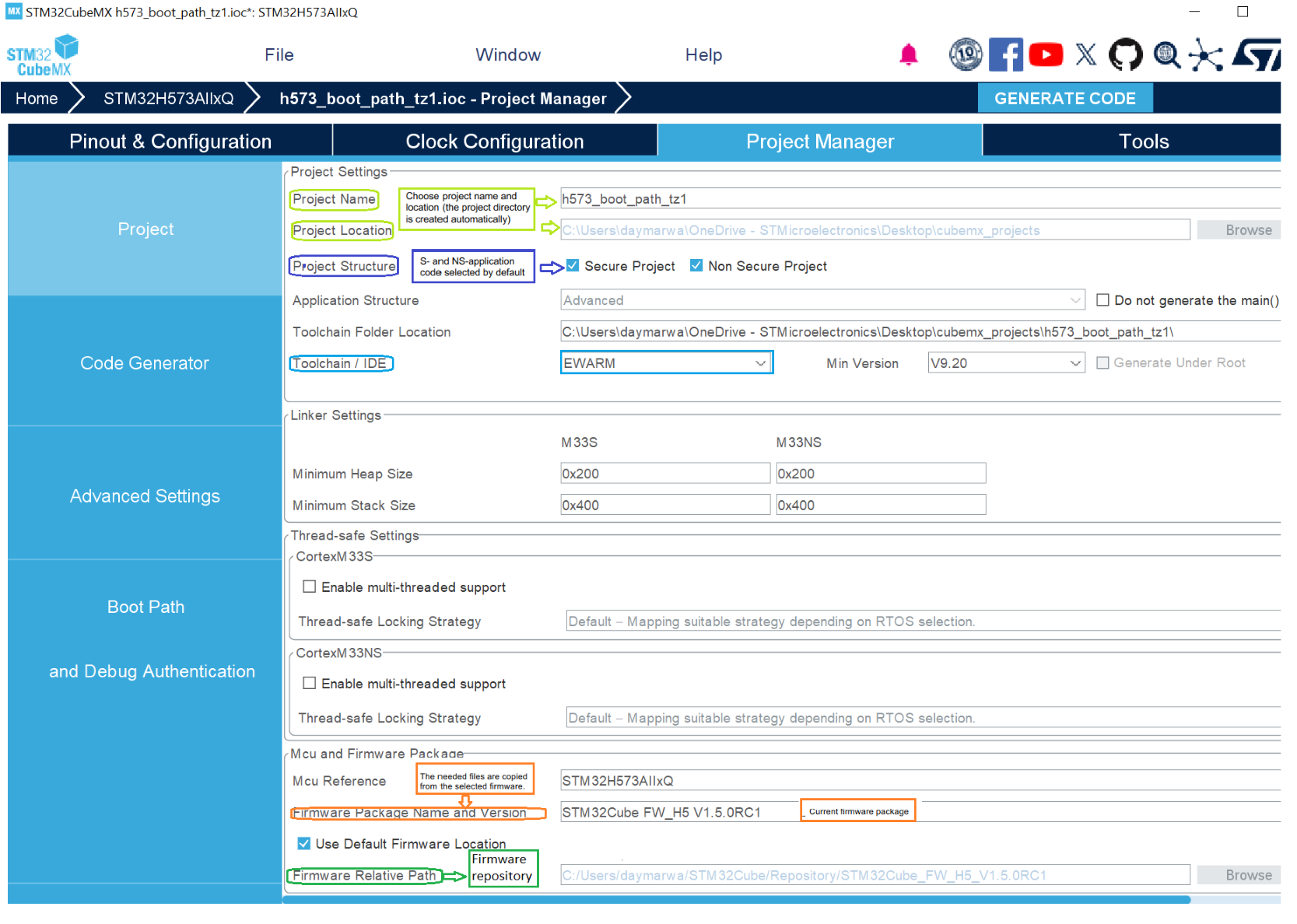1297x924 pixels.
Task: Open CortexM33NS Thread-safe Locking Strategy dropdown
Action: (924, 718)
